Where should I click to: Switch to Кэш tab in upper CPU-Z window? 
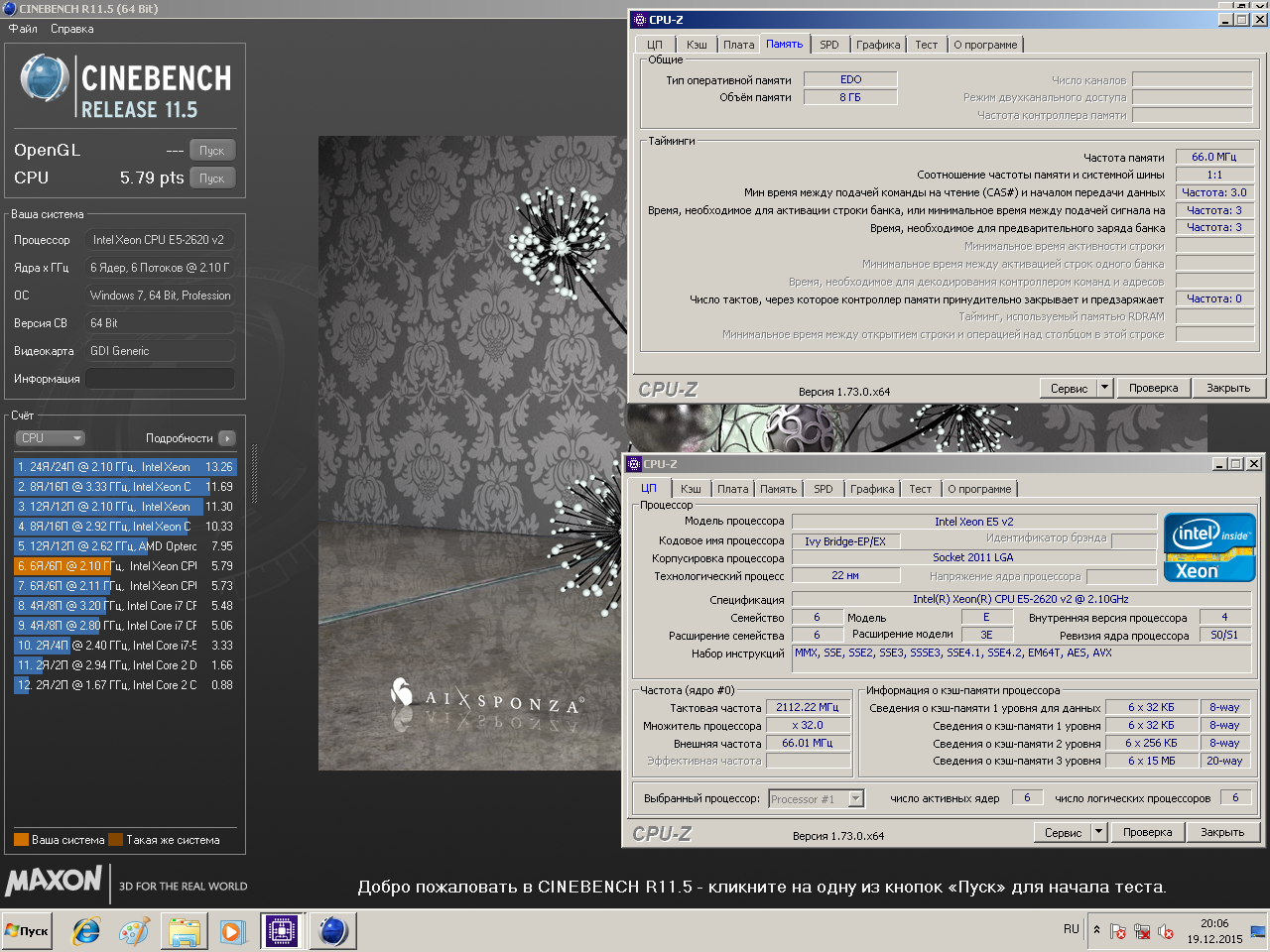(x=698, y=45)
